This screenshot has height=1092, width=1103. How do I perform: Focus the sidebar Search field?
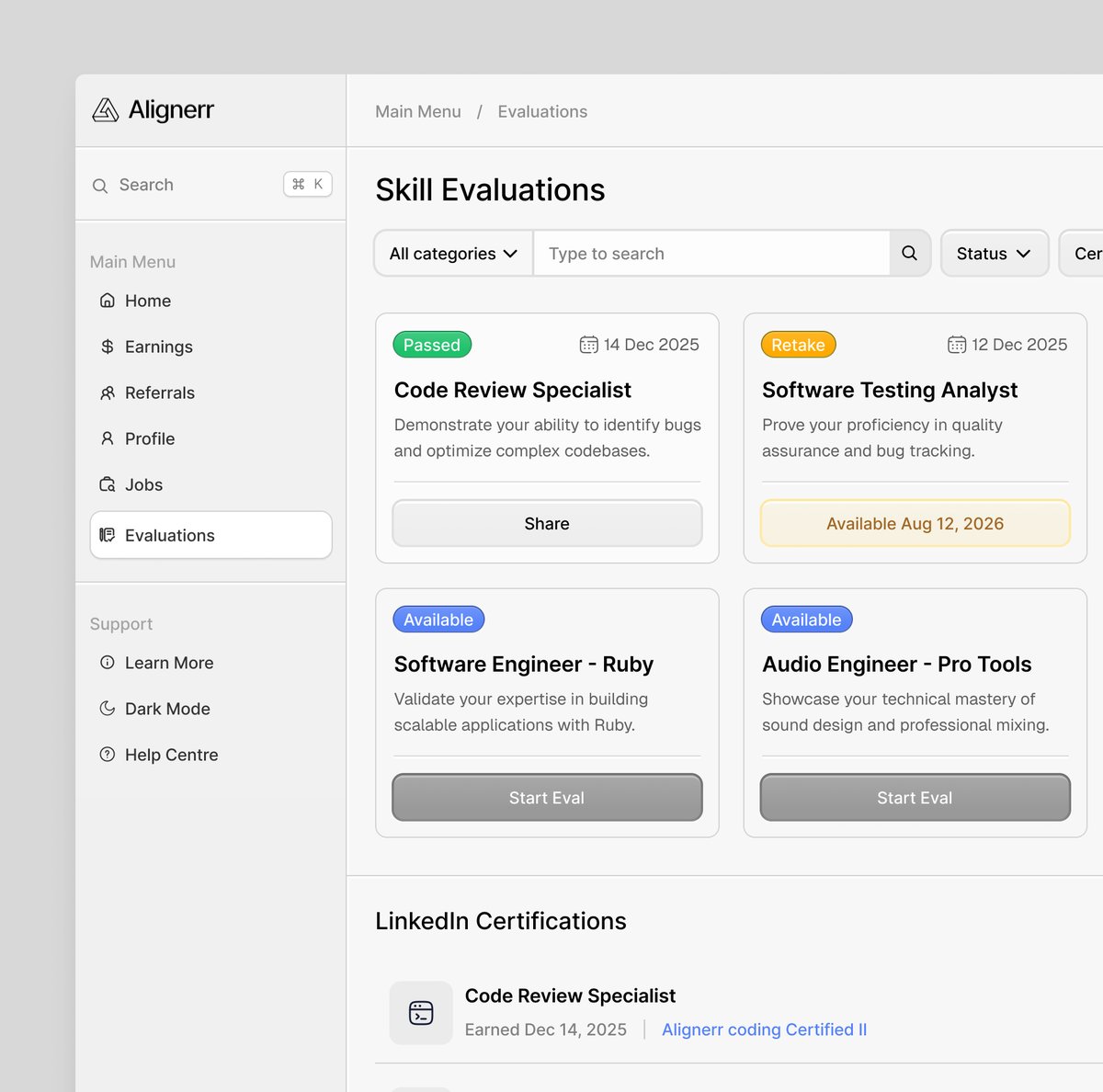tap(210, 185)
